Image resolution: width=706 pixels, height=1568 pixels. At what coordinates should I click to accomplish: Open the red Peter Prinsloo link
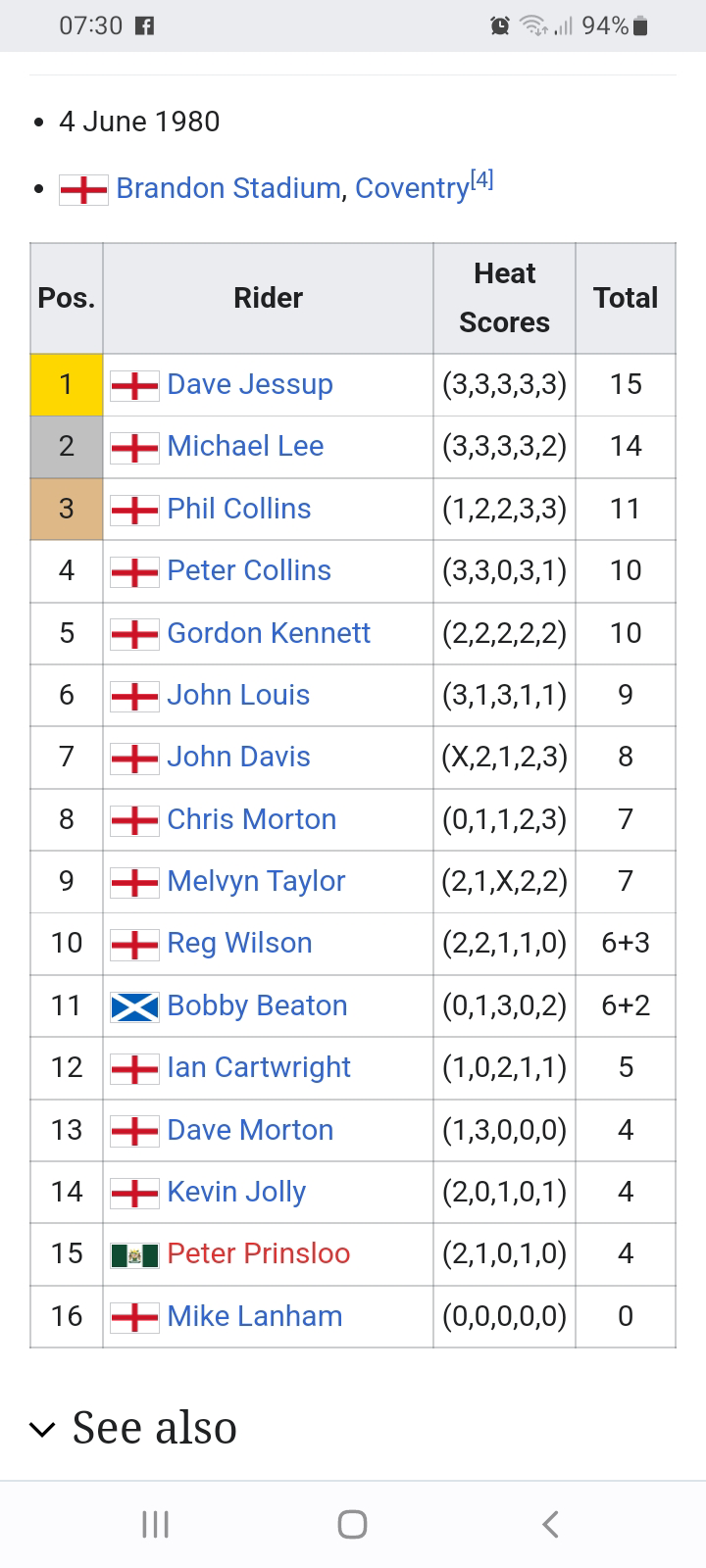coord(259,1253)
